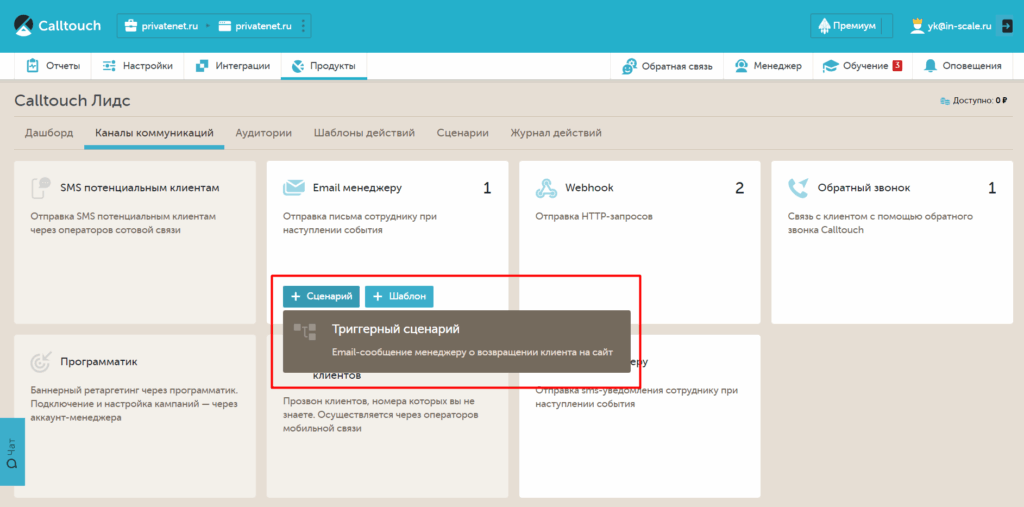1024x507 pixels.
Task: Open the Настройки menu
Action: (138, 66)
